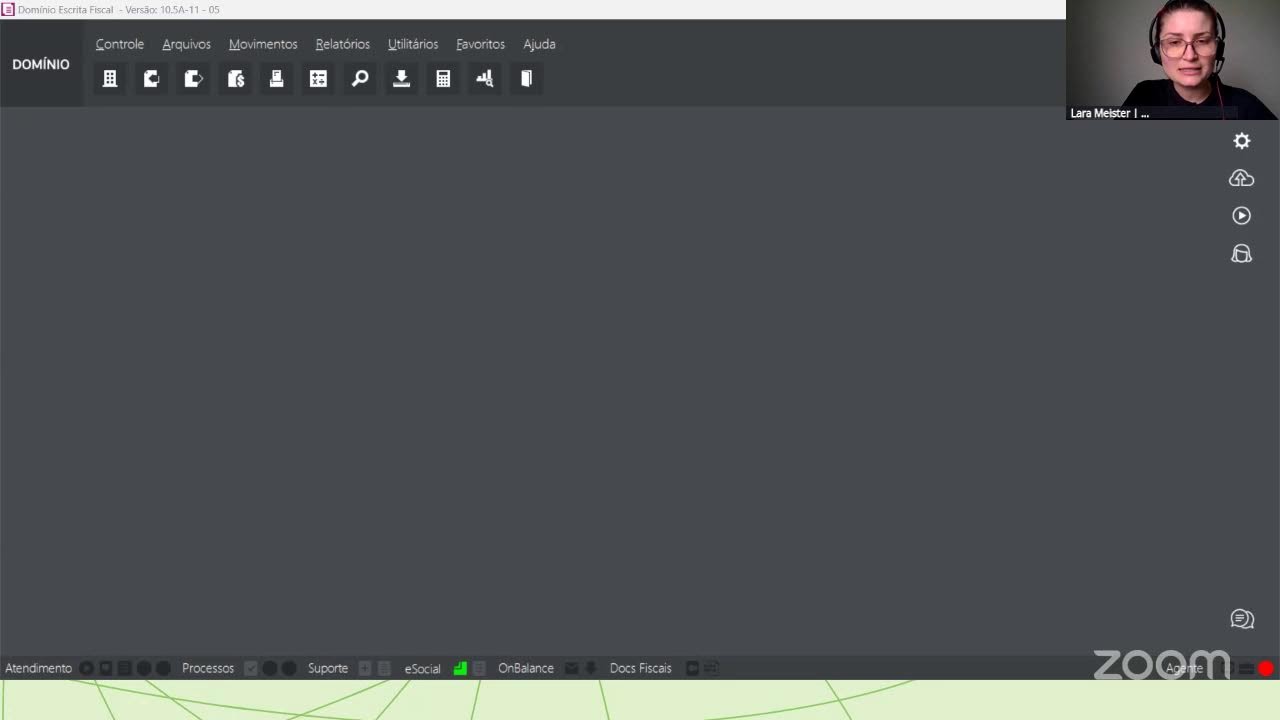This screenshot has height=720, width=1280.
Task: Open the Ajuda menu
Action: tap(539, 44)
